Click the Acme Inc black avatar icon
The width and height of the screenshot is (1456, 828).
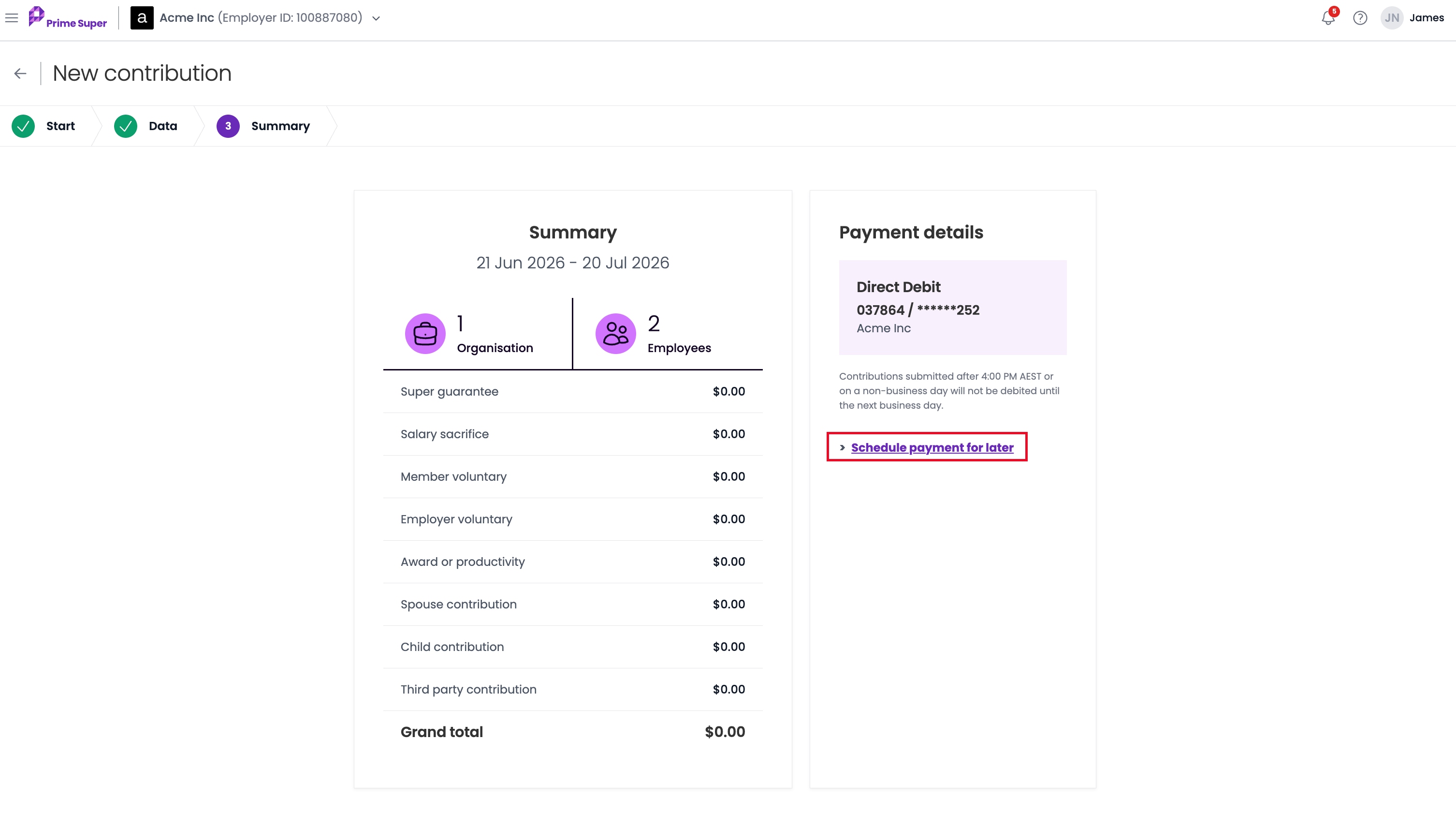click(142, 17)
